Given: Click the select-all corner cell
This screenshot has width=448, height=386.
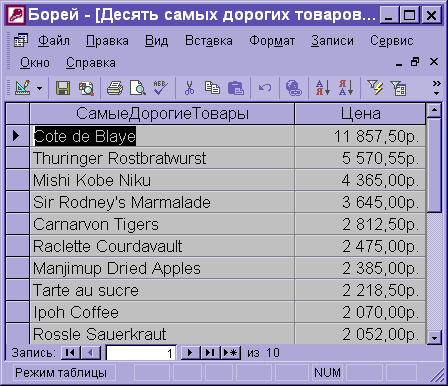Looking at the screenshot, I should (x=18, y=114).
